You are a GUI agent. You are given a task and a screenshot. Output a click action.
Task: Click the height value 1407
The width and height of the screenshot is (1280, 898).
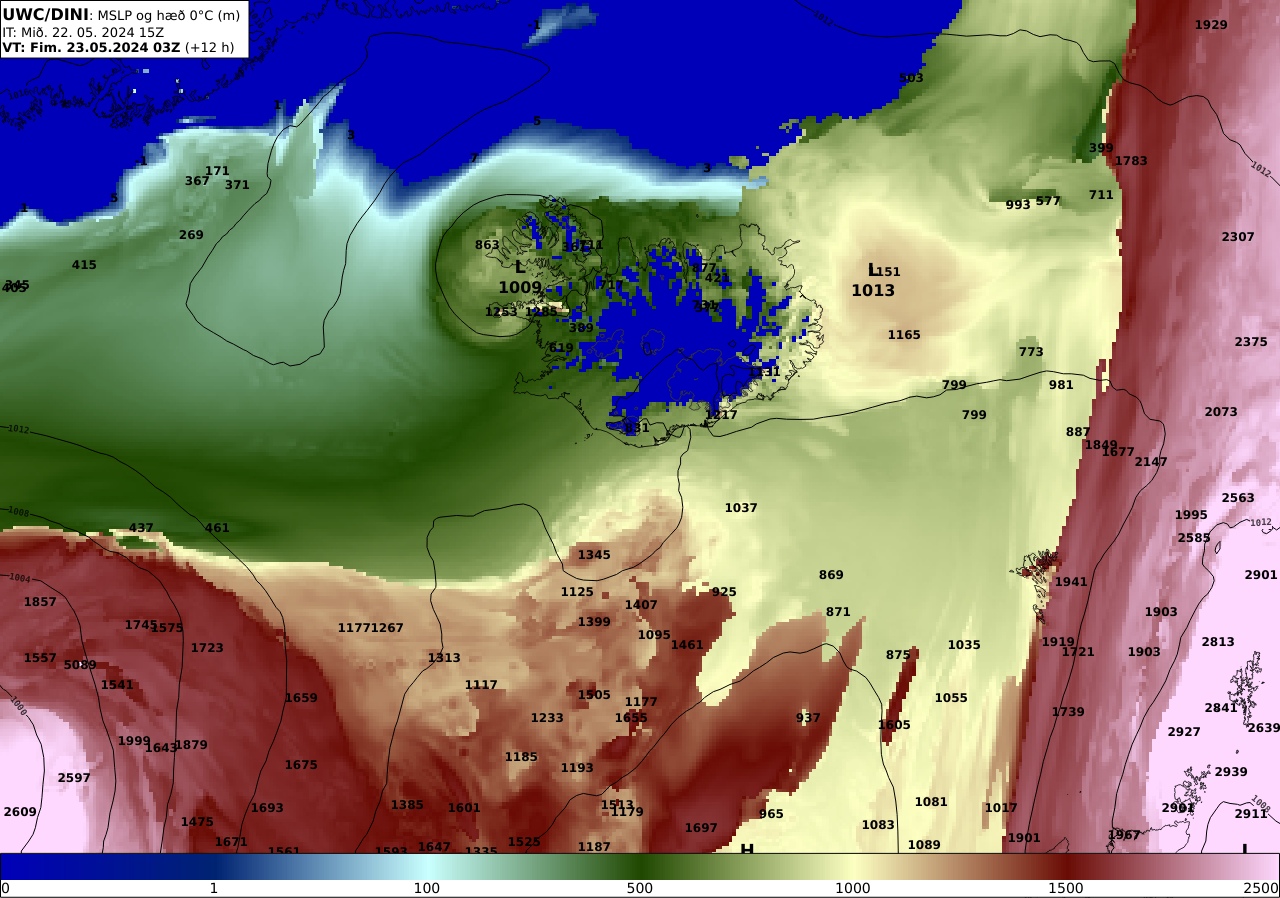[x=641, y=605]
